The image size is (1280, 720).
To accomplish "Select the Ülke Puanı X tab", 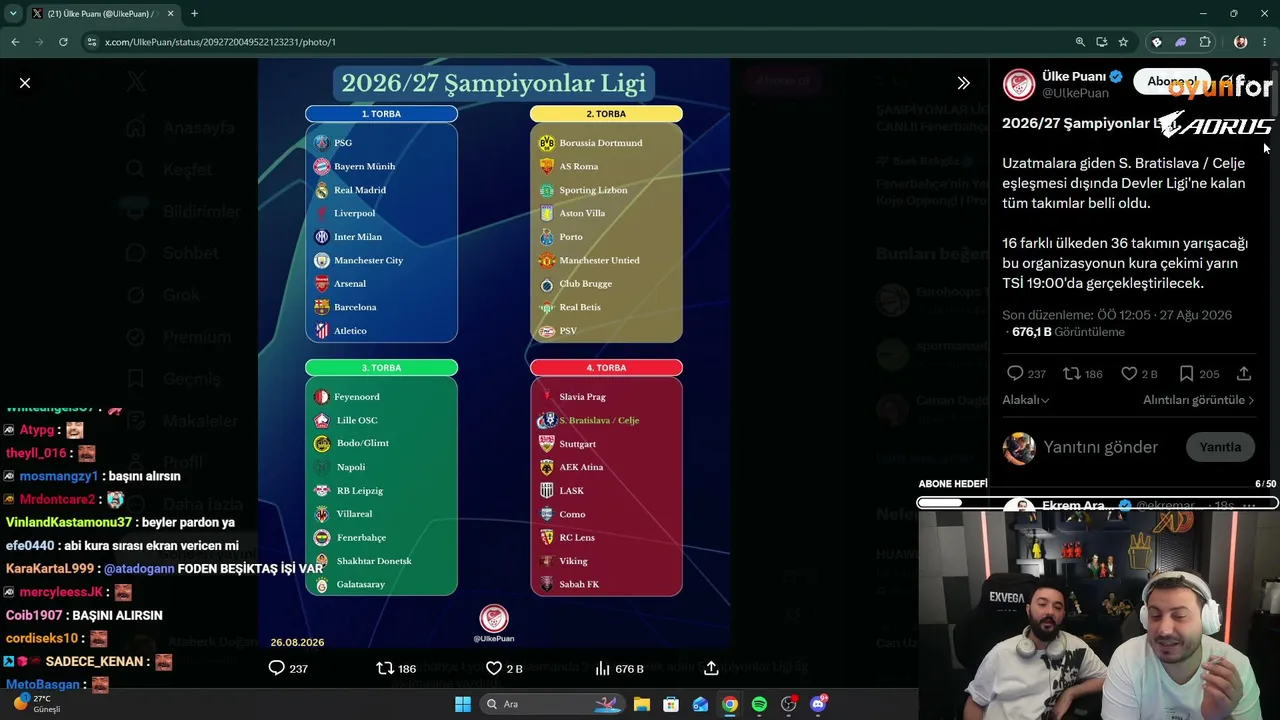I will 103,13.
